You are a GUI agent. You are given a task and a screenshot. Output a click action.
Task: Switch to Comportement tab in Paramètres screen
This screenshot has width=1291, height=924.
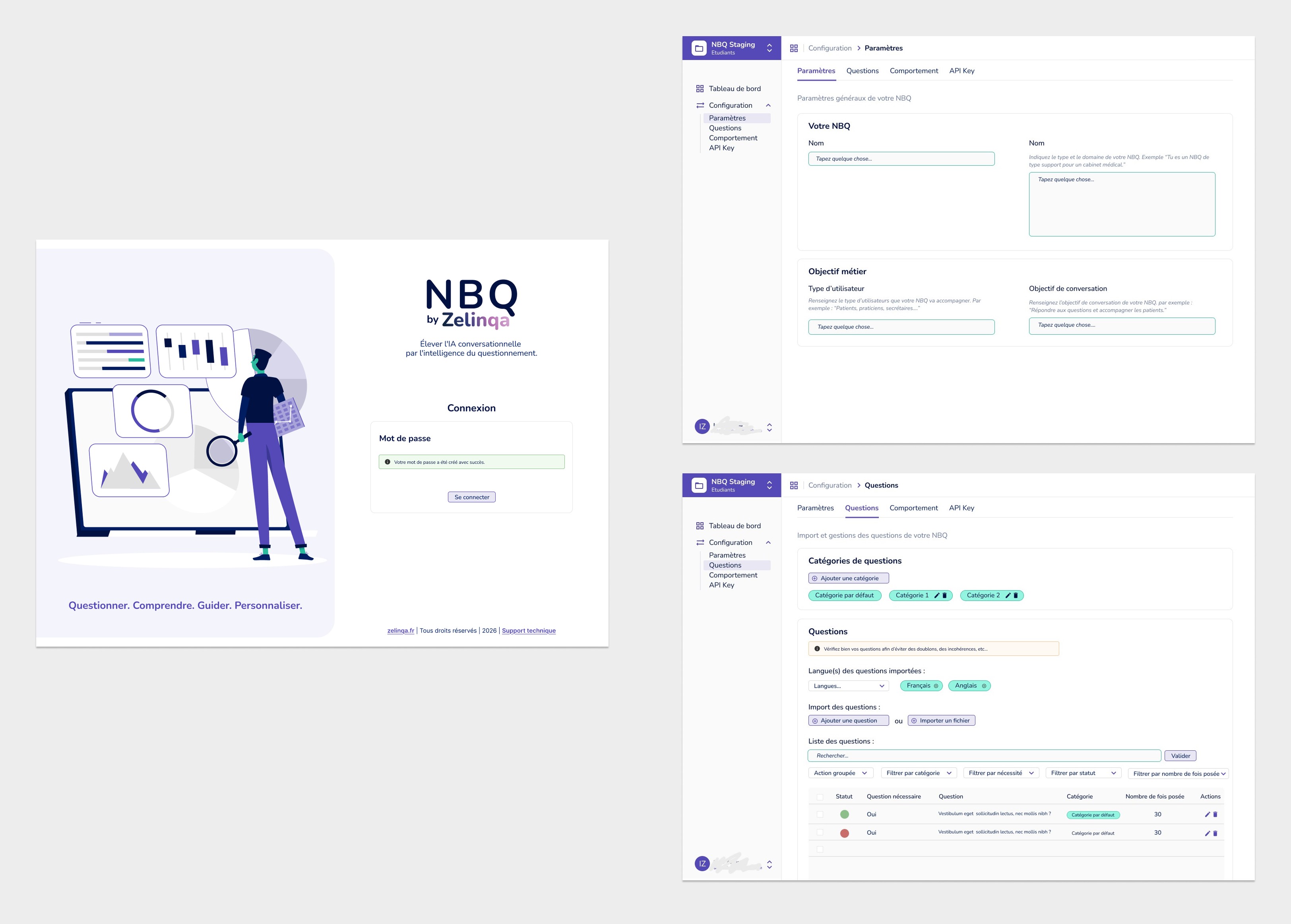tap(914, 71)
